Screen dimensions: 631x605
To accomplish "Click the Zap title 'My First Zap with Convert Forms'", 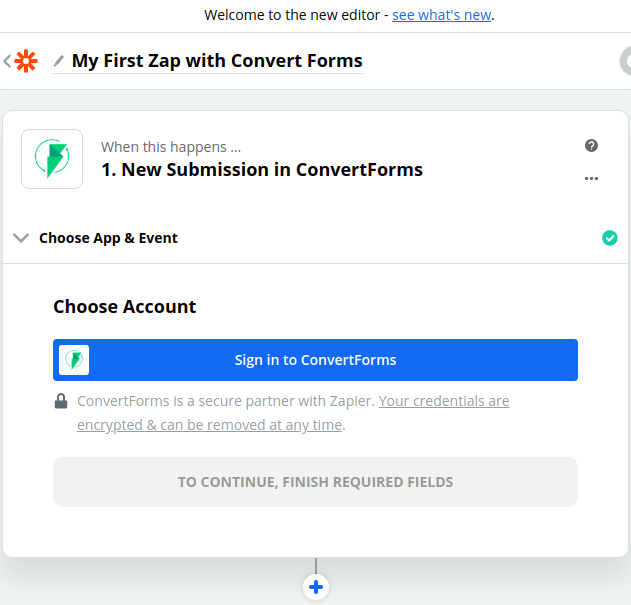I will click(x=217, y=61).
